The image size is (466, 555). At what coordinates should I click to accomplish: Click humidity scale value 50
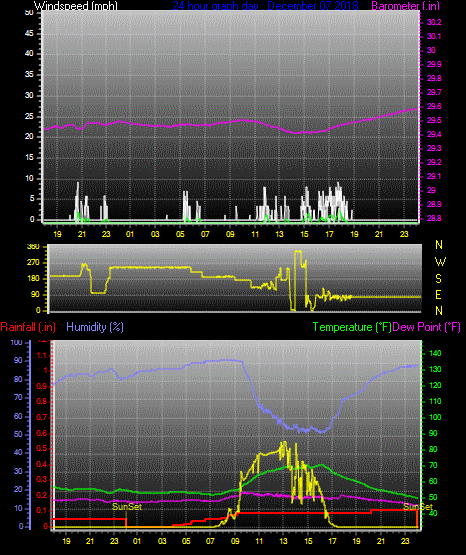coord(18,434)
